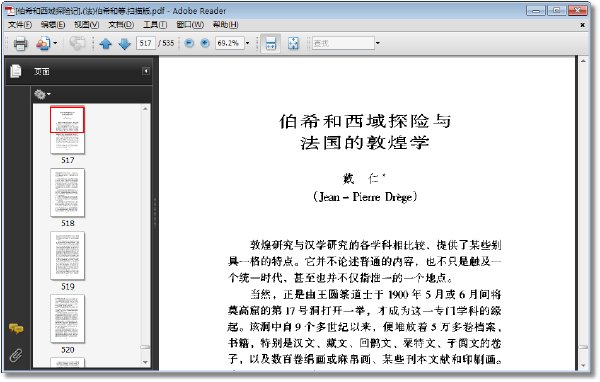This screenshot has width=600, height=382.
Task: Open the pages panel gear options menu
Action: click(42, 94)
